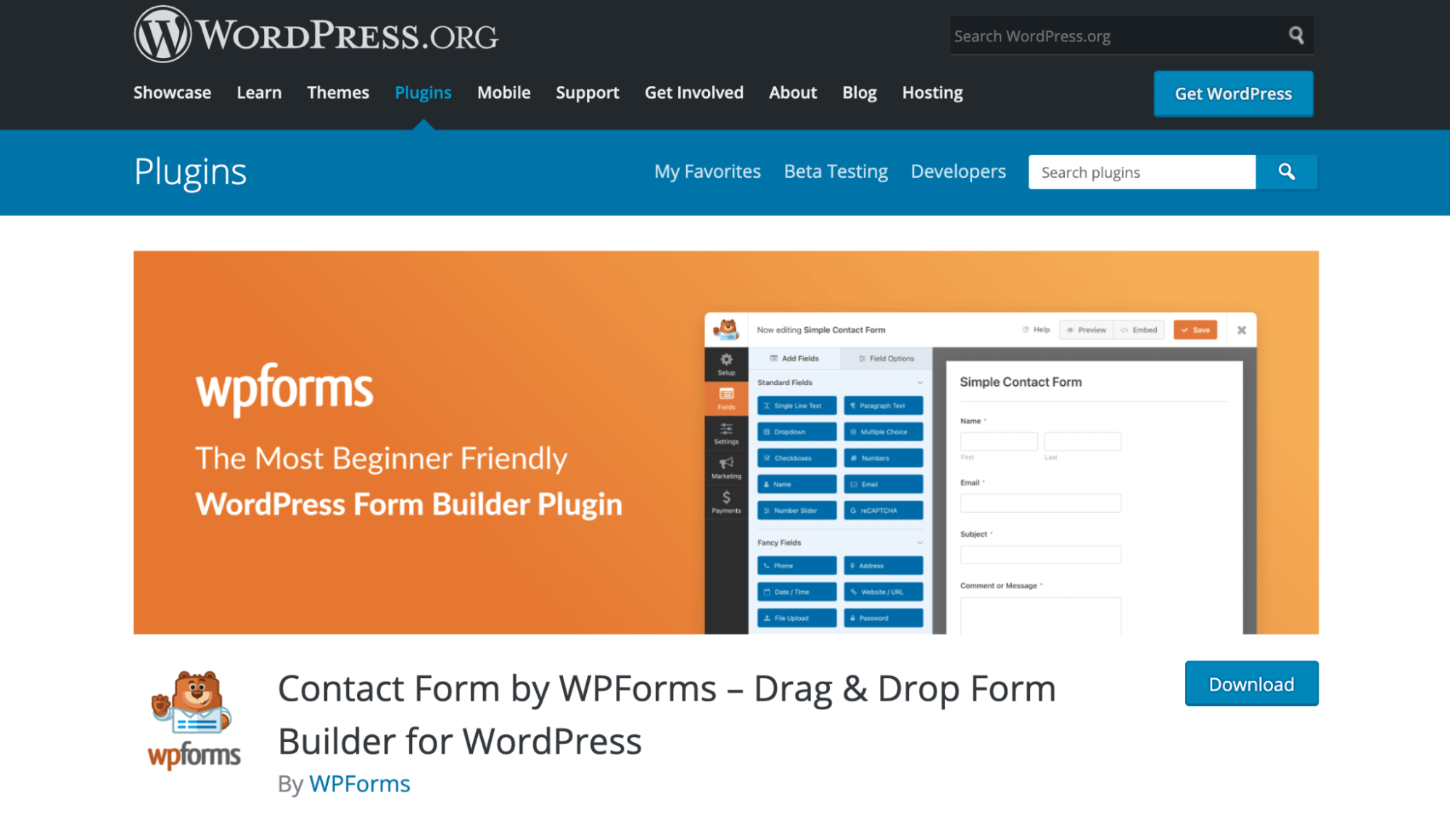This screenshot has width=1450, height=840.
Task: Open the About navigation item
Action: point(793,92)
